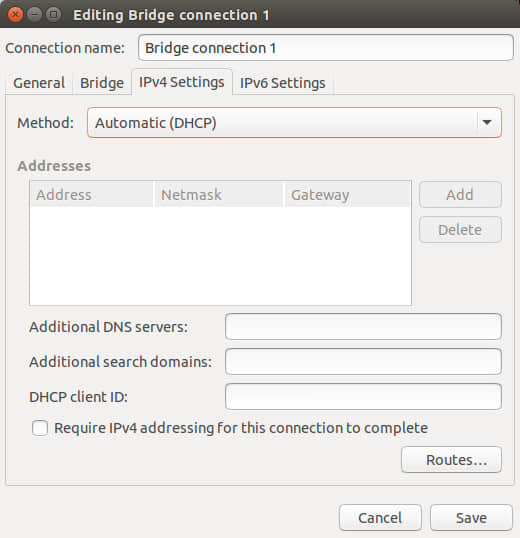The height and width of the screenshot is (538, 520).
Task: Click the Cancel button
Action: coord(380,518)
